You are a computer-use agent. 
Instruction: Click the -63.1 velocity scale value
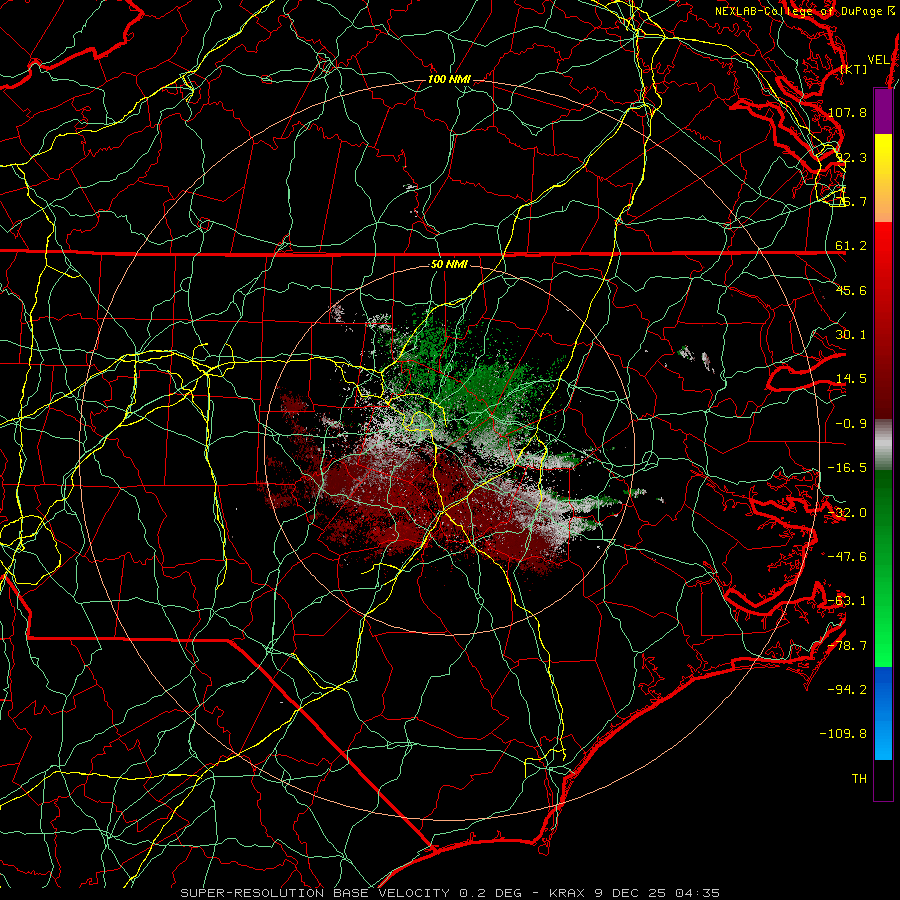click(x=847, y=601)
